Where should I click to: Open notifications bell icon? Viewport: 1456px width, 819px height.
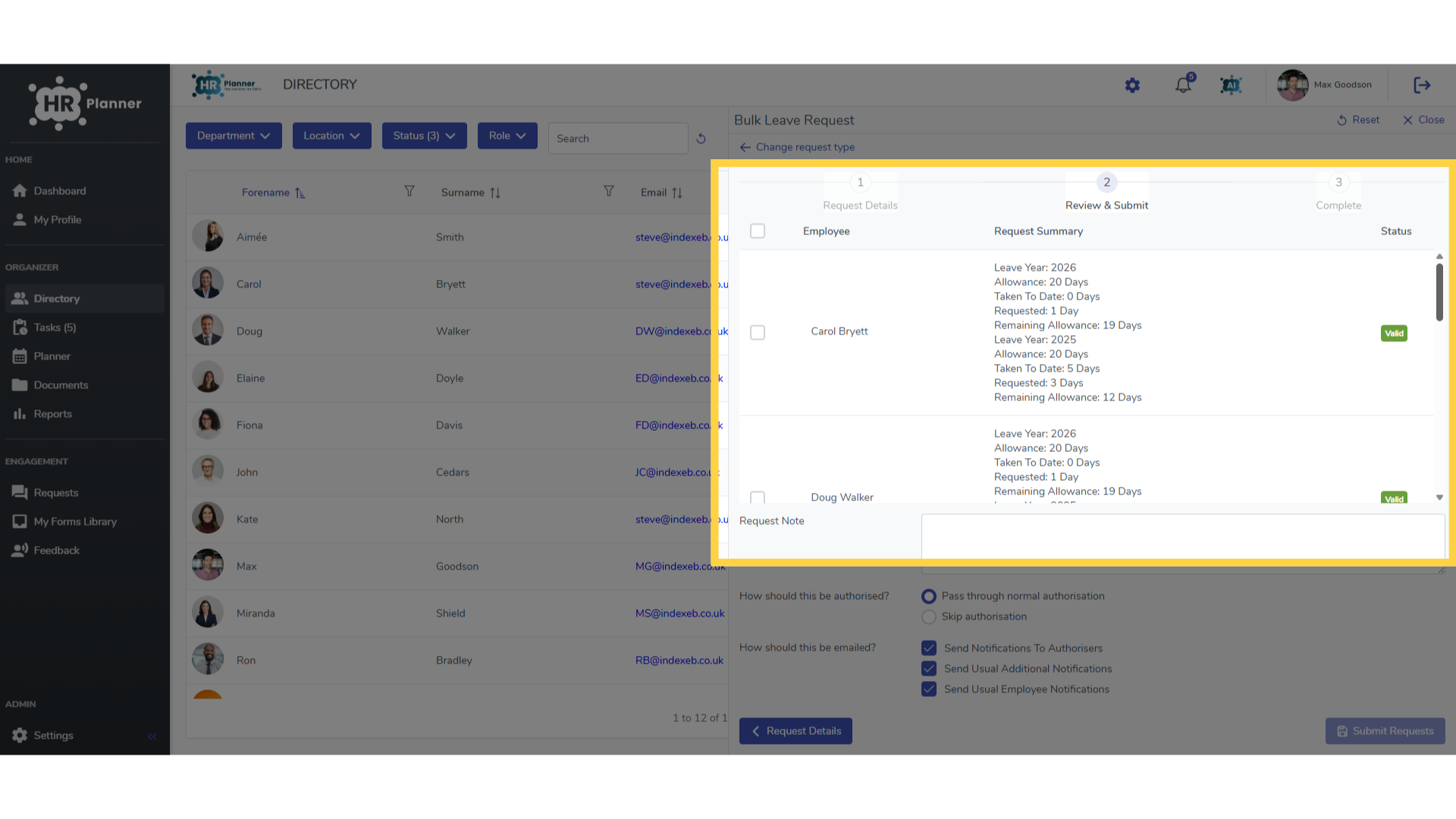1184,85
